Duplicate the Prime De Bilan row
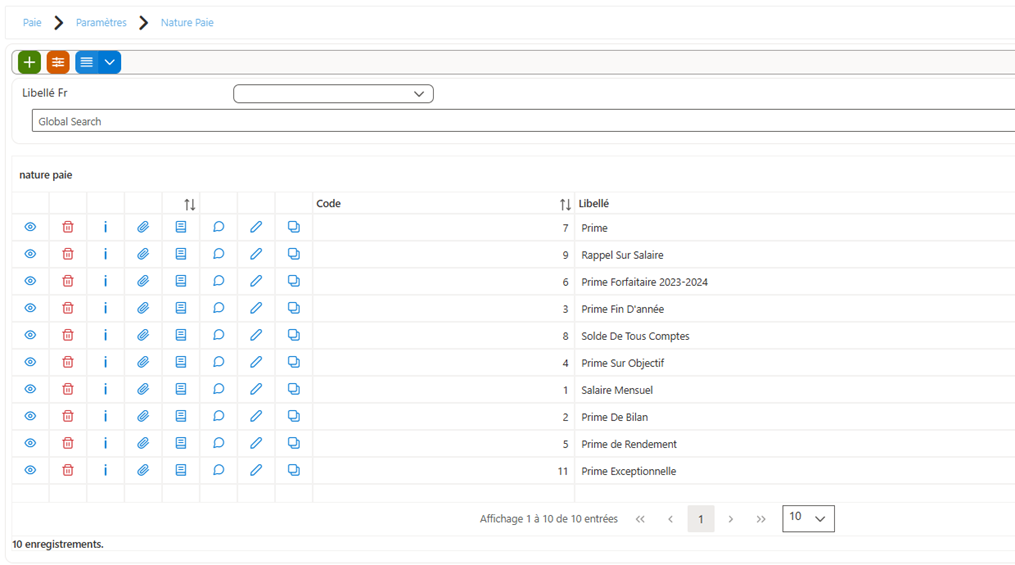 [294, 416]
